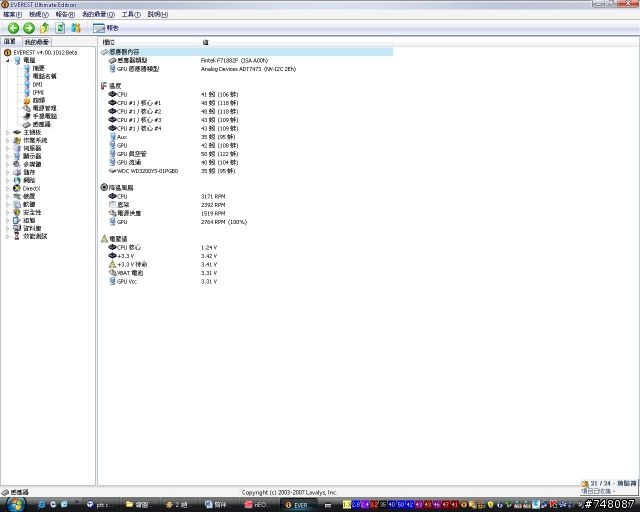The height and width of the screenshot is (512, 640).
Task: Click the EVER... taskbar button
Action: point(297,505)
